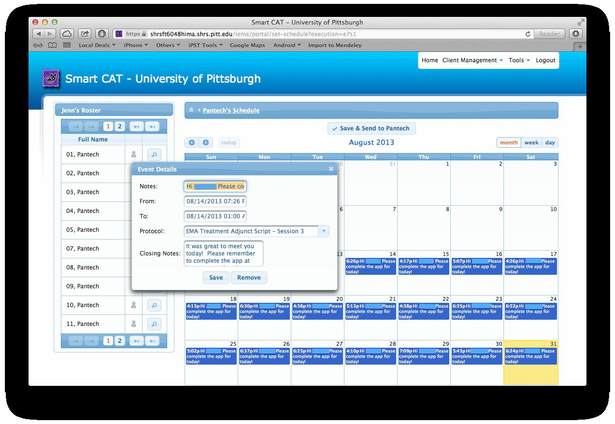
Task: Click the home icon in schedule breadcrumb
Action: pyautogui.click(x=191, y=110)
